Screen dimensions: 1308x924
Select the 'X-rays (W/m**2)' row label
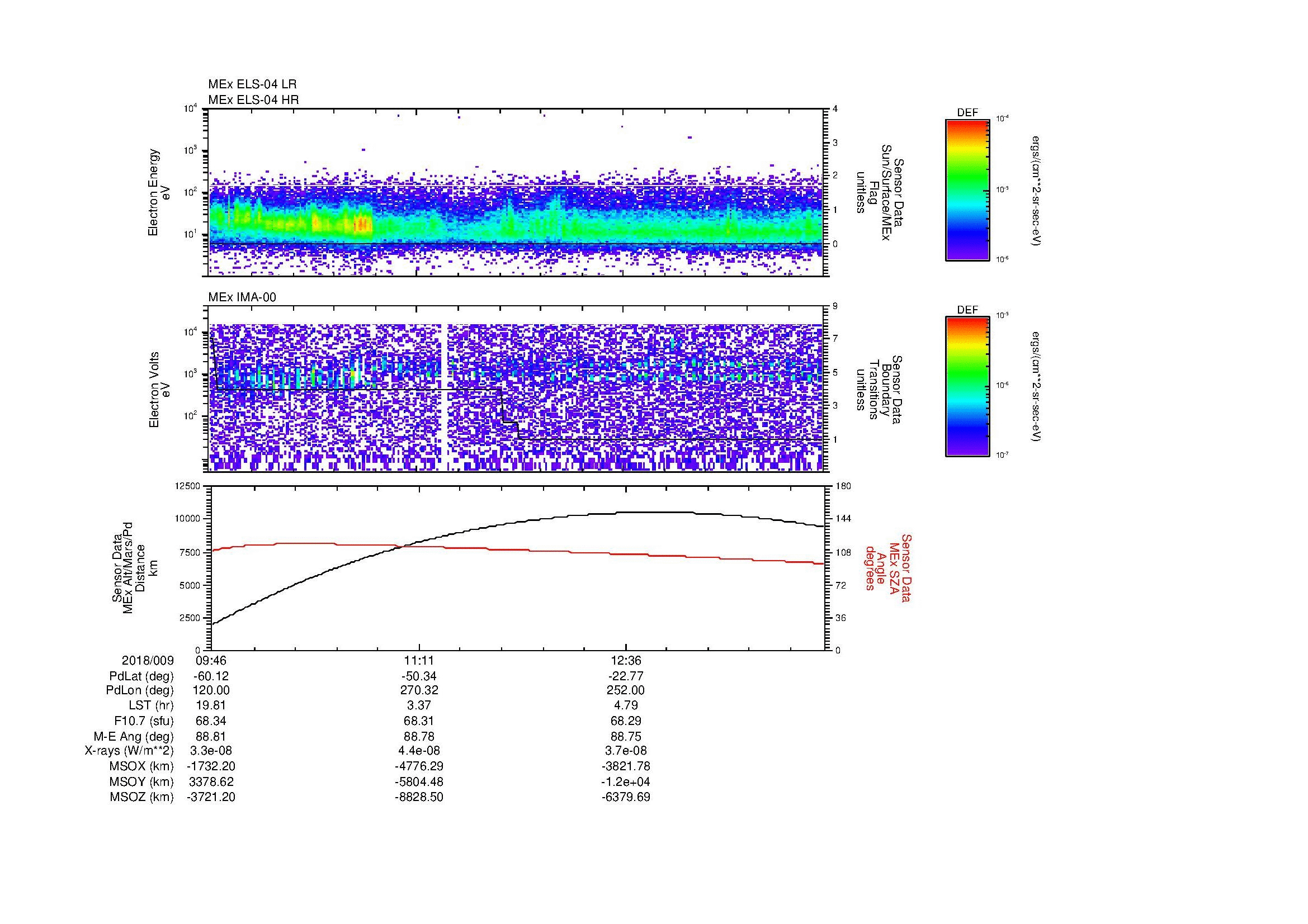(x=129, y=751)
